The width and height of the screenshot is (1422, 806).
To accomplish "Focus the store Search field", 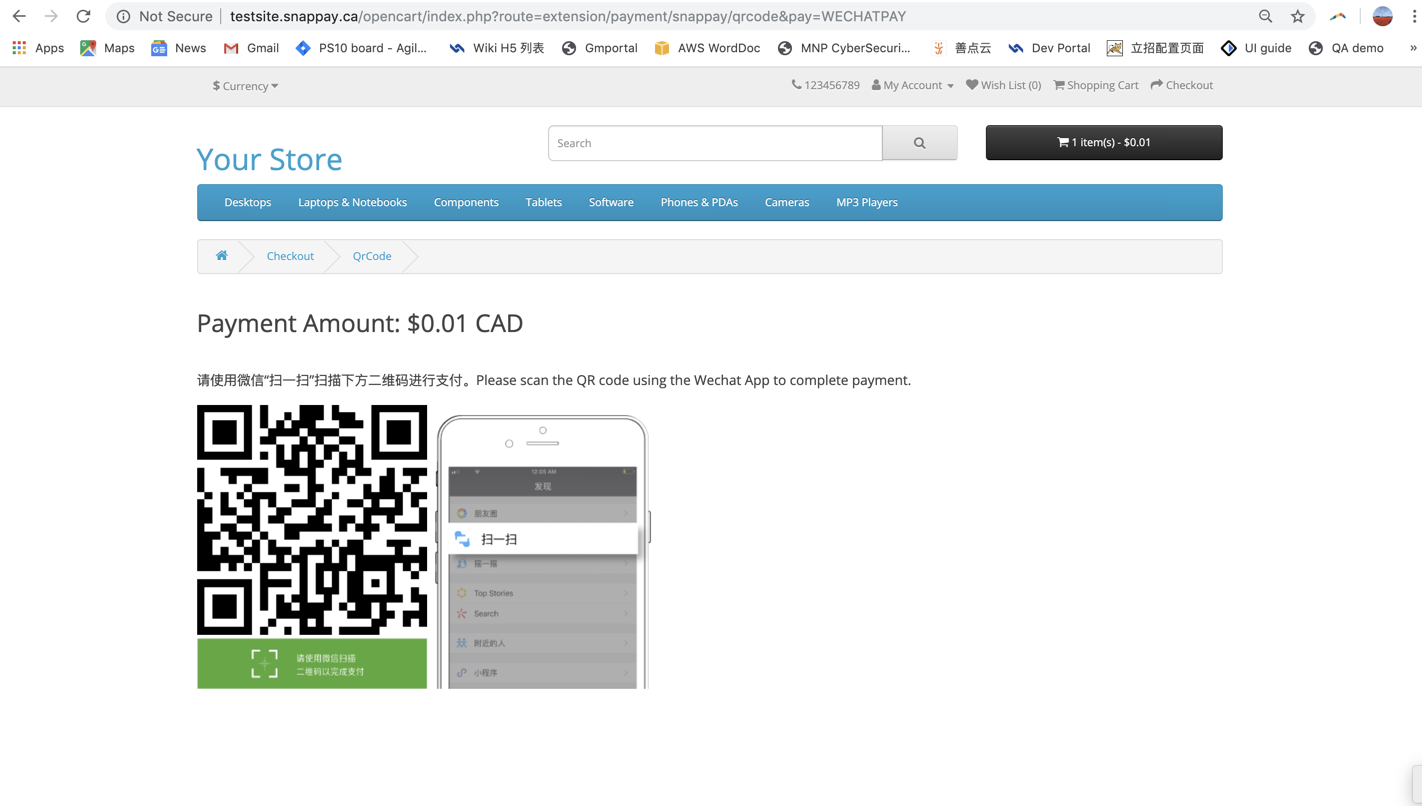I will coord(715,143).
